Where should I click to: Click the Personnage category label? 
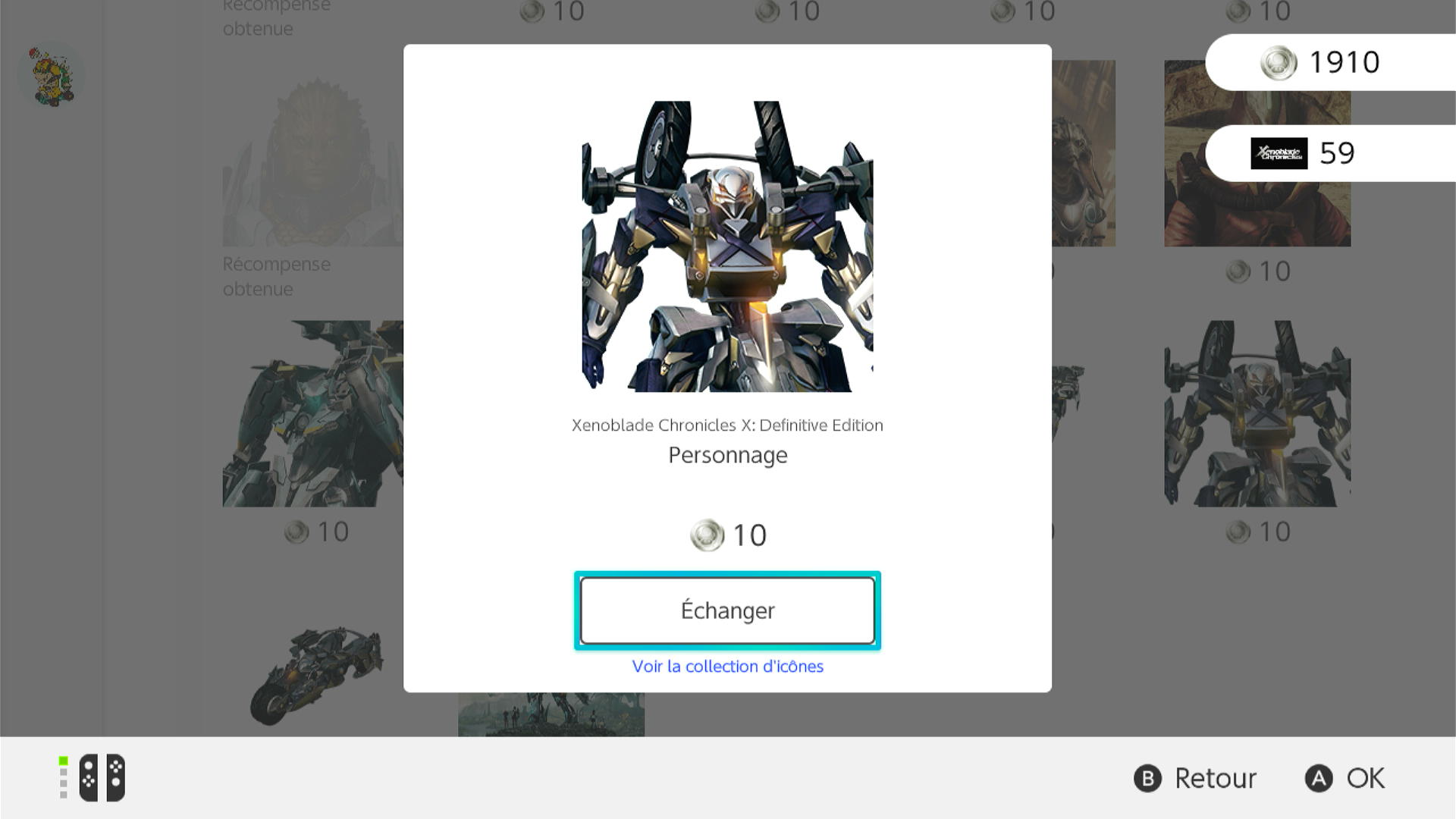pyautogui.click(x=727, y=455)
